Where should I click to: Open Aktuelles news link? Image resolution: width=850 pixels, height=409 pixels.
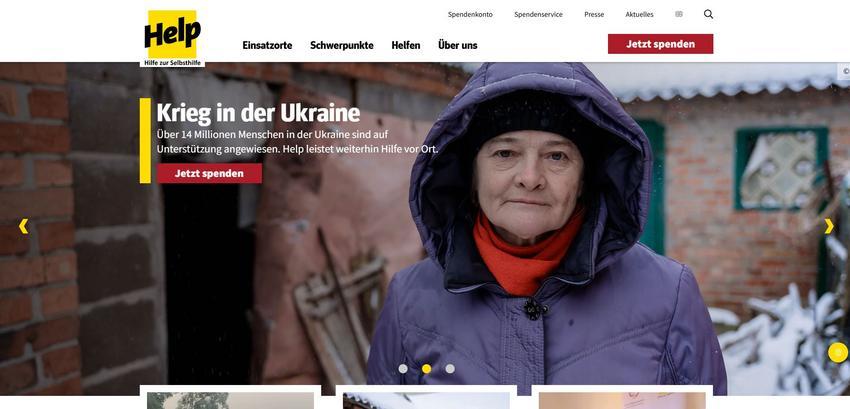point(639,15)
